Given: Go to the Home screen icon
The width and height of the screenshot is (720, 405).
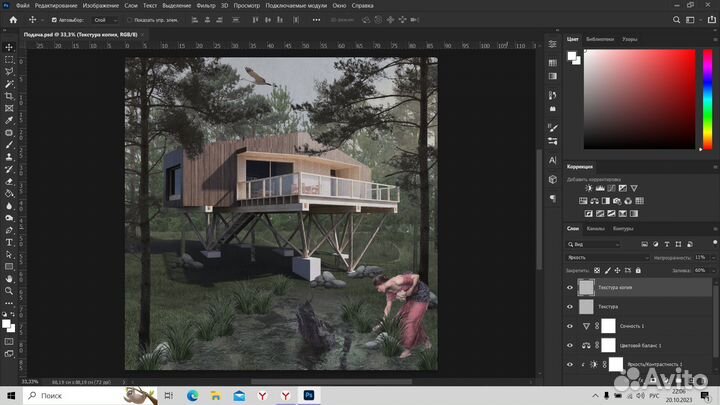Looking at the screenshot, I should [x=13, y=20].
